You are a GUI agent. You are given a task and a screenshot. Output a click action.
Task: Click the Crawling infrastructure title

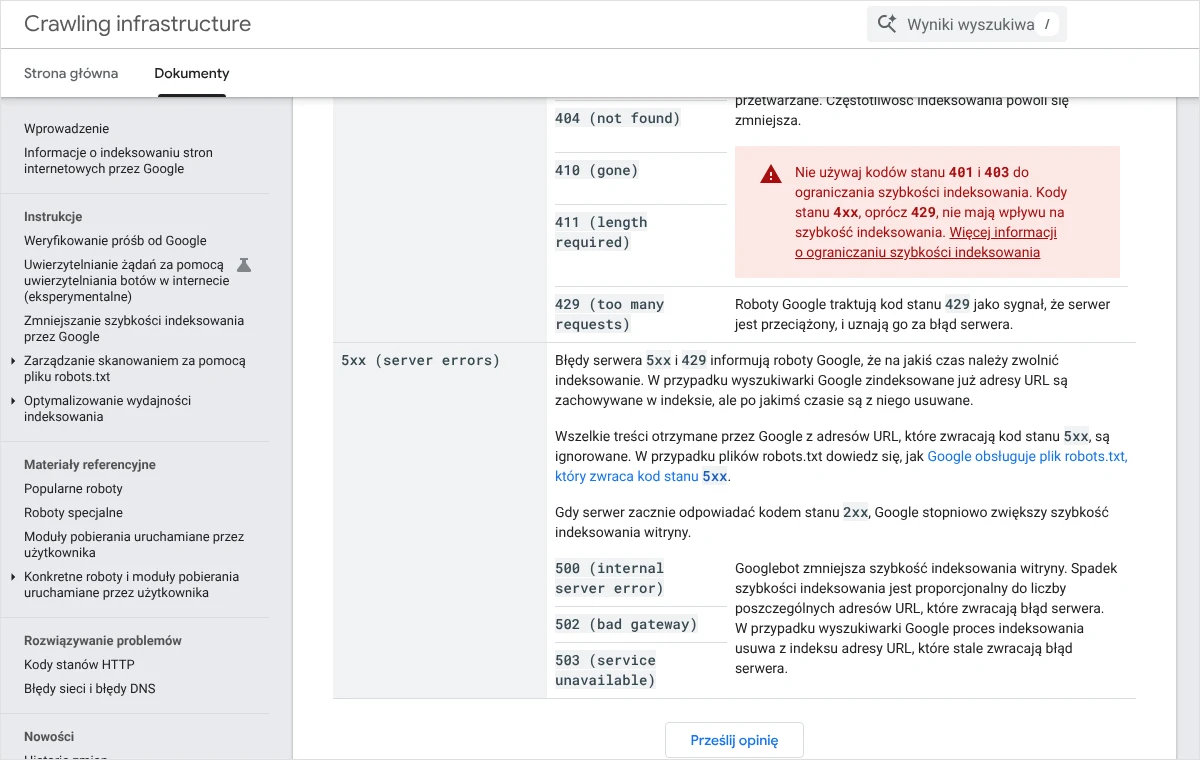pos(137,24)
